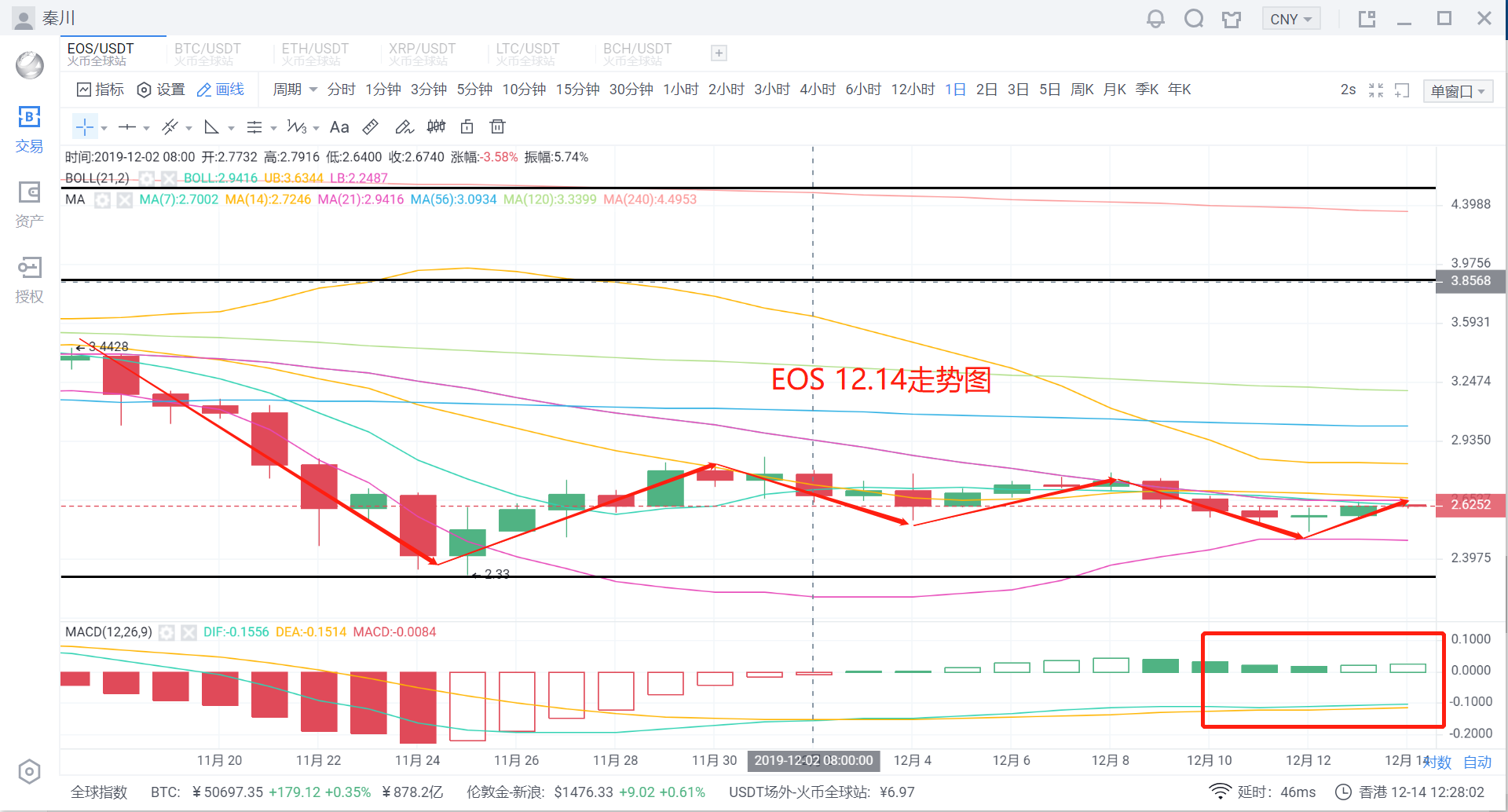
Task: Select the ruler measure tool
Action: pyautogui.click(x=371, y=127)
